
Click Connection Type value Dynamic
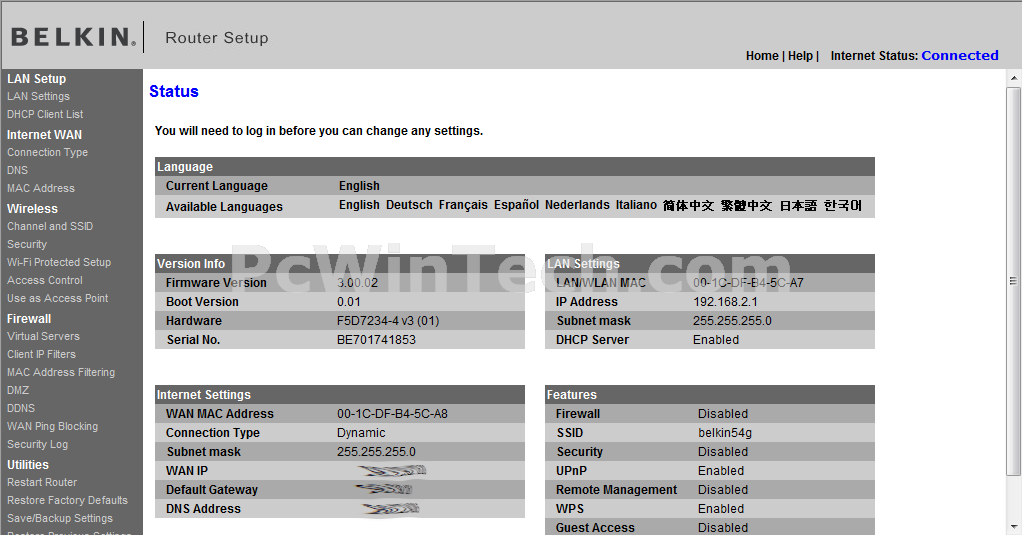pos(360,433)
